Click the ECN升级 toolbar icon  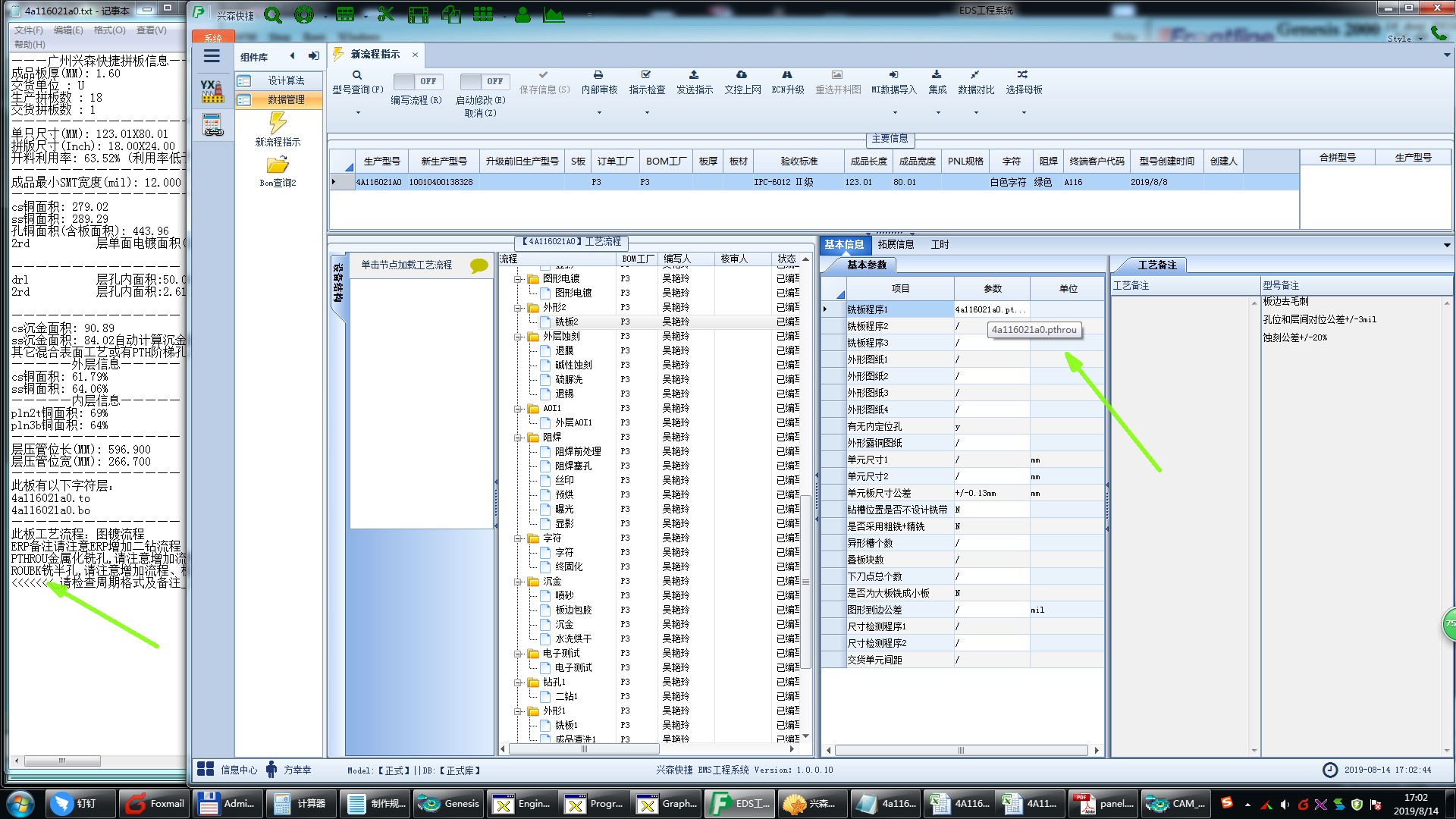787,75
